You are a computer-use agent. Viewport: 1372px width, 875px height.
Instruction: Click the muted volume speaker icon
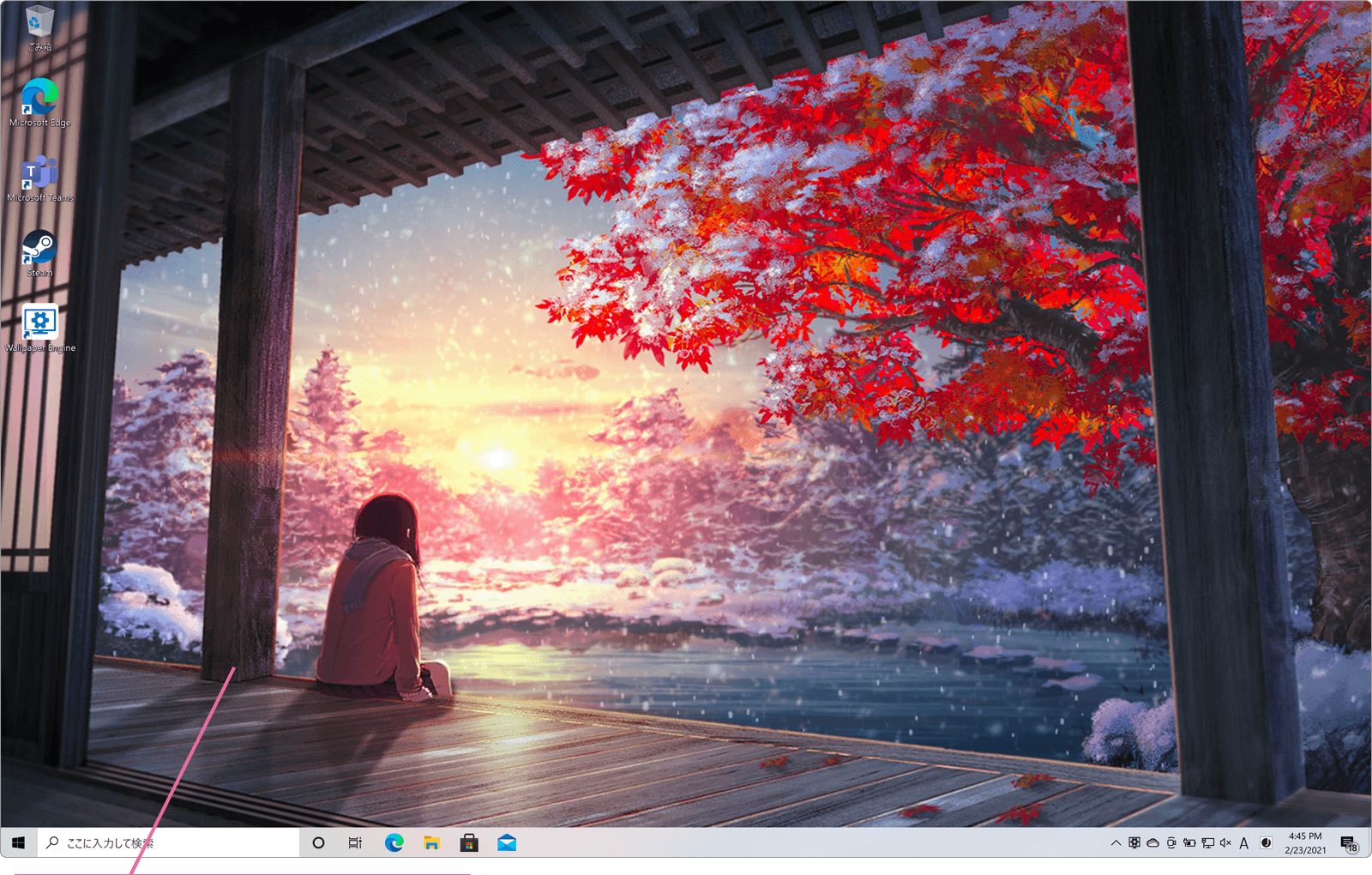(x=1225, y=842)
